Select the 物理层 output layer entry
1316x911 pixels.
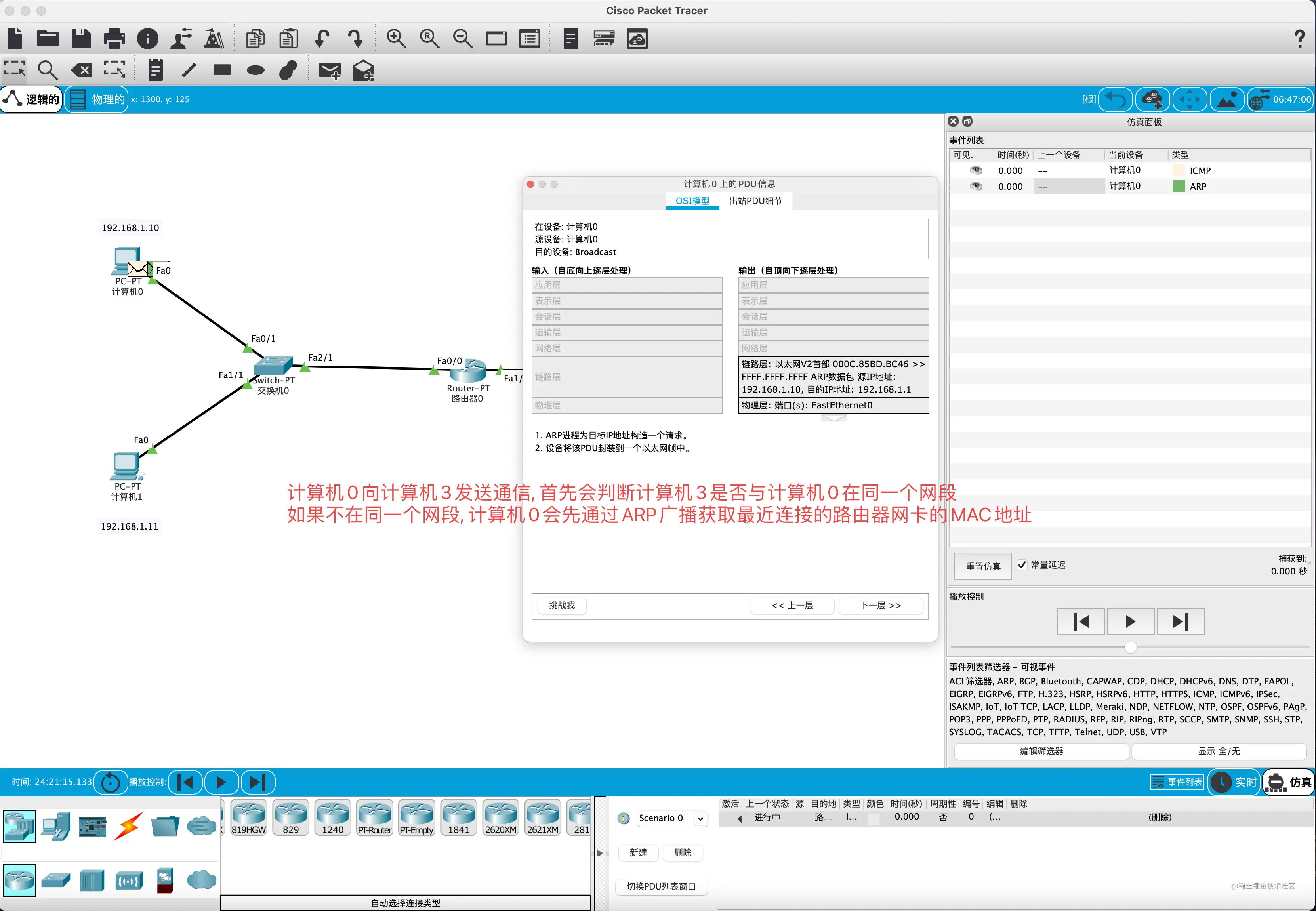coord(833,405)
